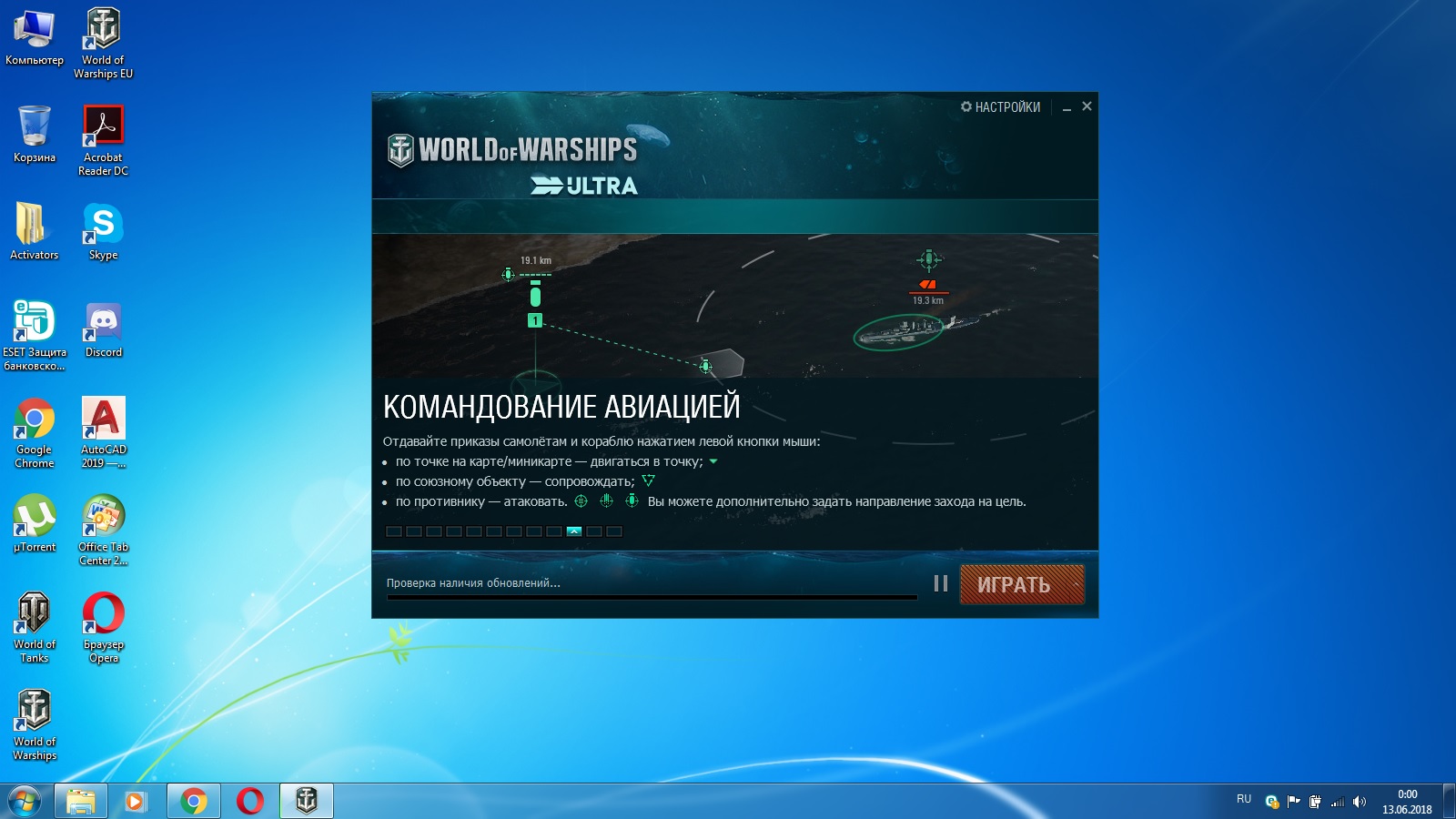Switch the RU input language indicator
Viewport: 1456px width, 819px height.
1244,799
